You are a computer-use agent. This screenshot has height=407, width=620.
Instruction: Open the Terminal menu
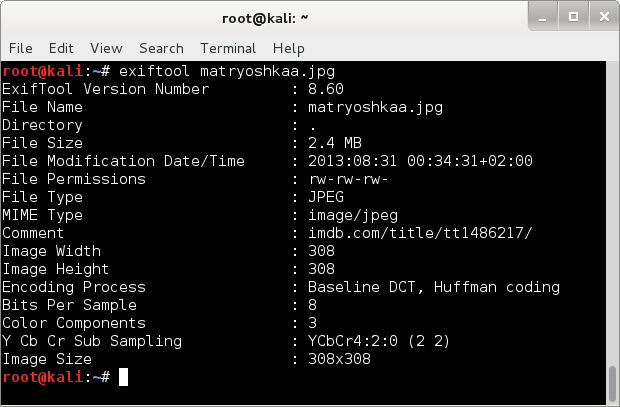coord(228,48)
